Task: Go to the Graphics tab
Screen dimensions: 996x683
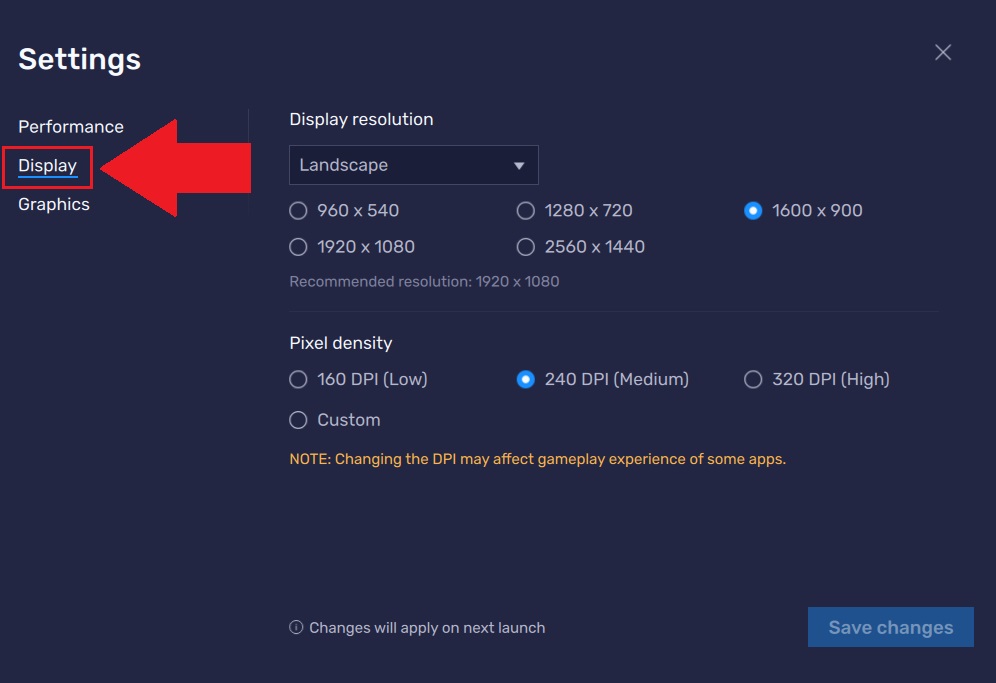Action: pyautogui.click(x=54, y=205)
